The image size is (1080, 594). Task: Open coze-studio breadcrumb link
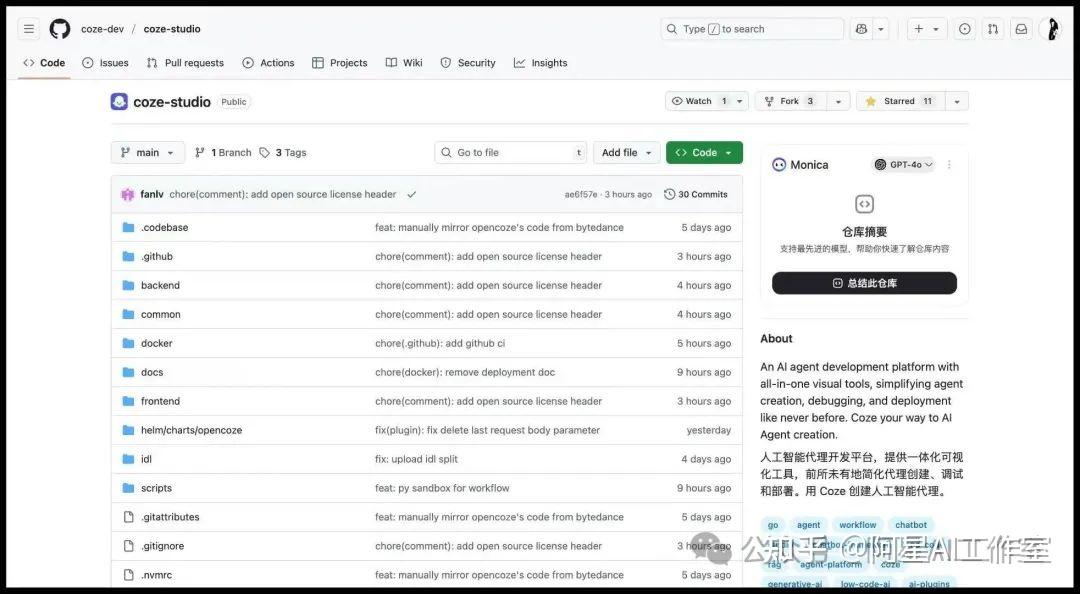pyautogui.click(x=172, y=29)
